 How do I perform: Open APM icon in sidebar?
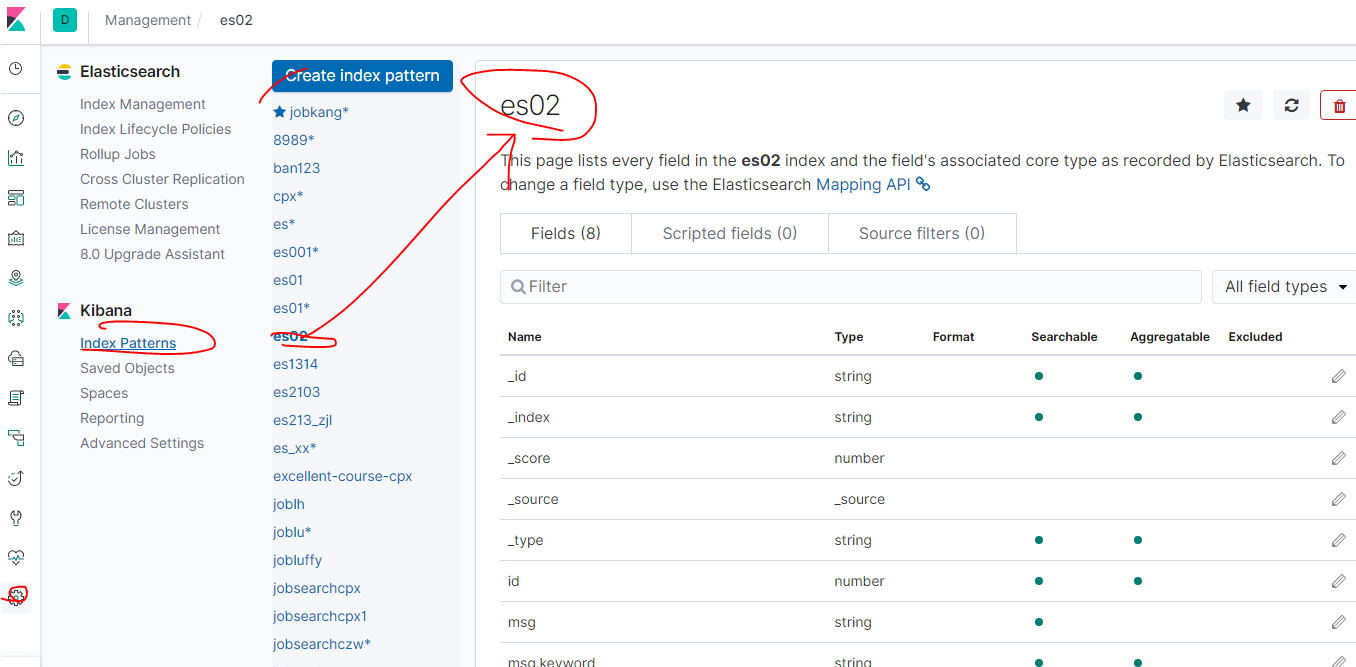(x=16, y=438)
